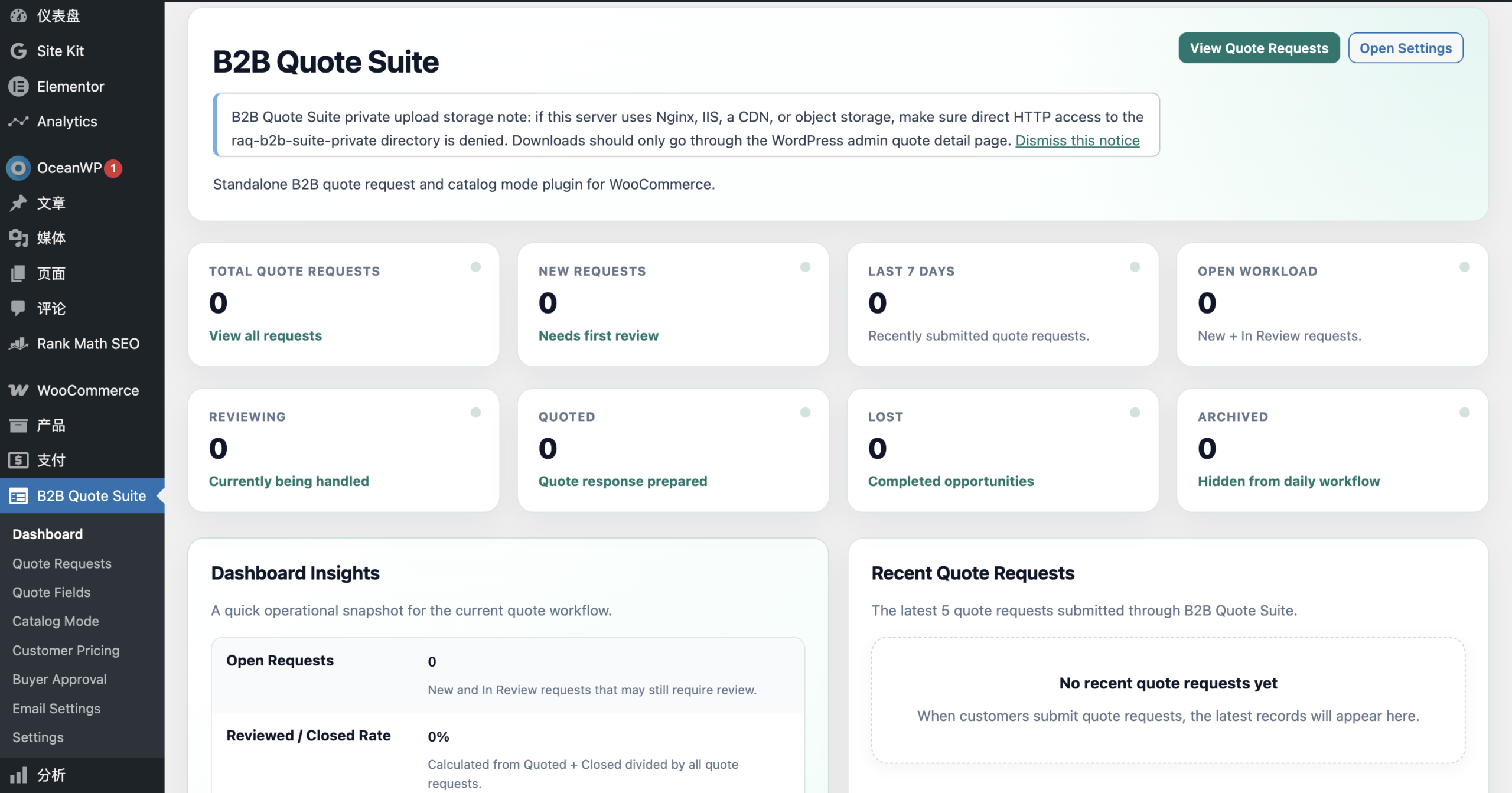
Task: Click the Site Kit Google icon
Action: [18, 51]
